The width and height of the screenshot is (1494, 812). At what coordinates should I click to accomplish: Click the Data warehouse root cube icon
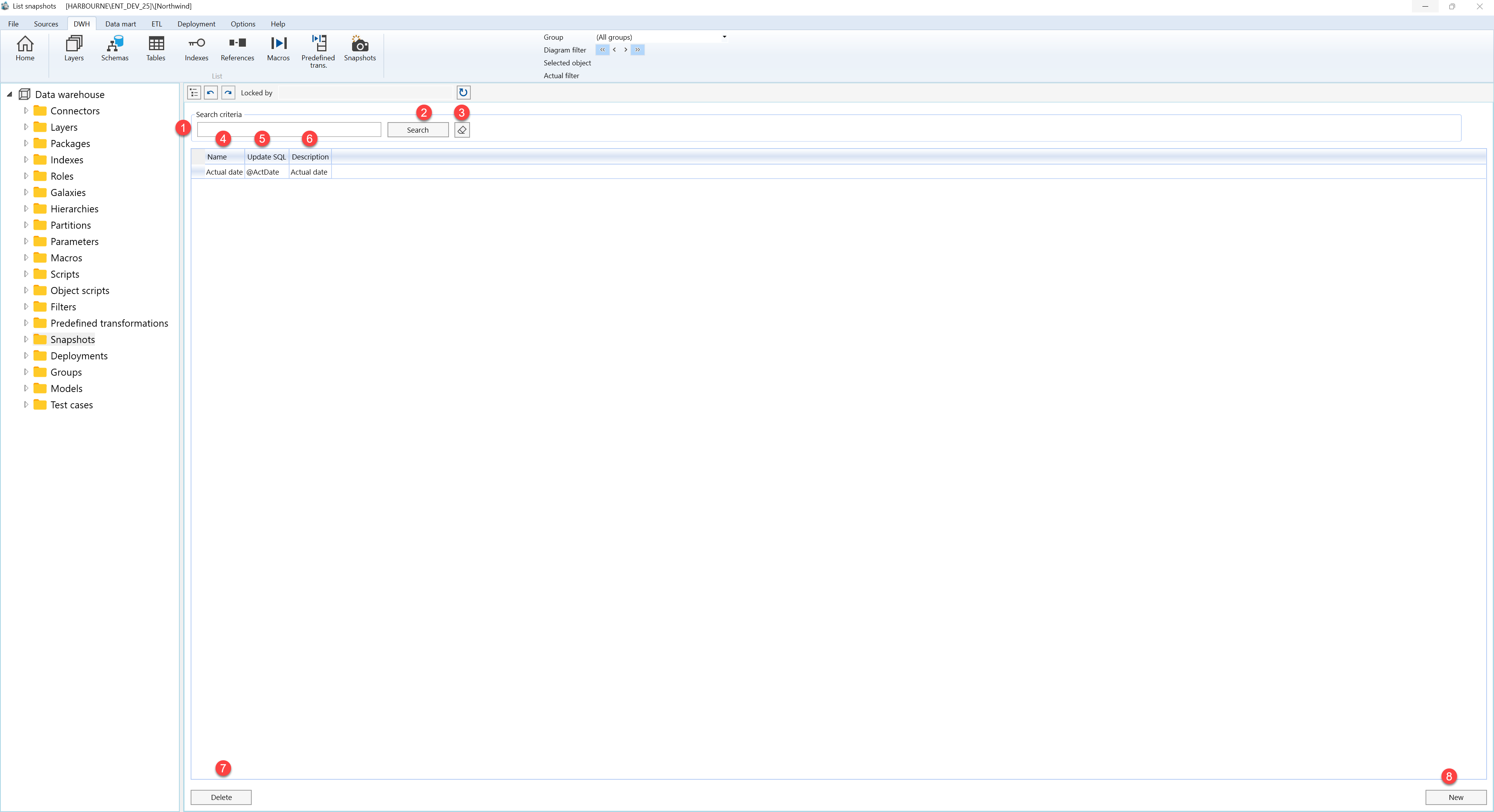[x=25, y=94]
